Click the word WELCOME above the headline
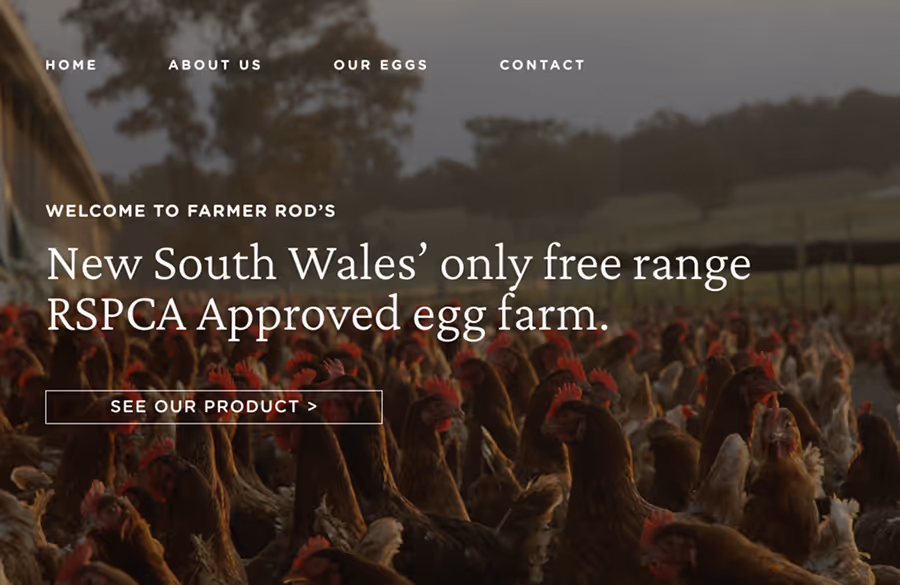The height and width of the screenshot is (585, 900). point(96,211)
